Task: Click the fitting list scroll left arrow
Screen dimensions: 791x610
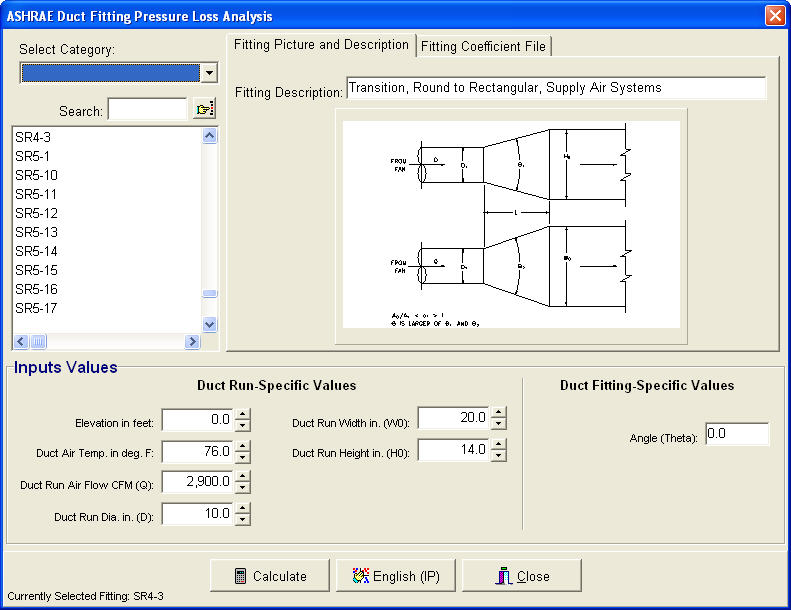Action: point(21,342)
